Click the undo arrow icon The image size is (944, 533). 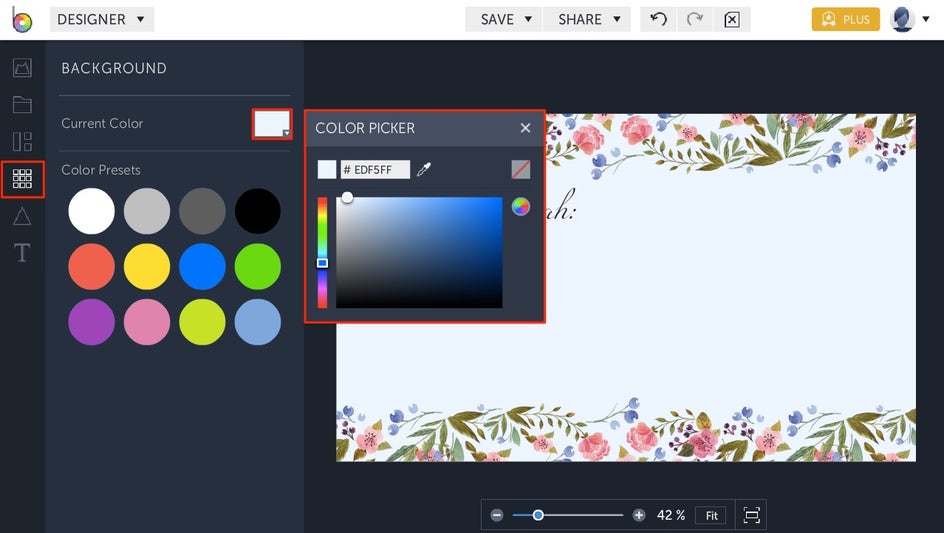(659, 19)
